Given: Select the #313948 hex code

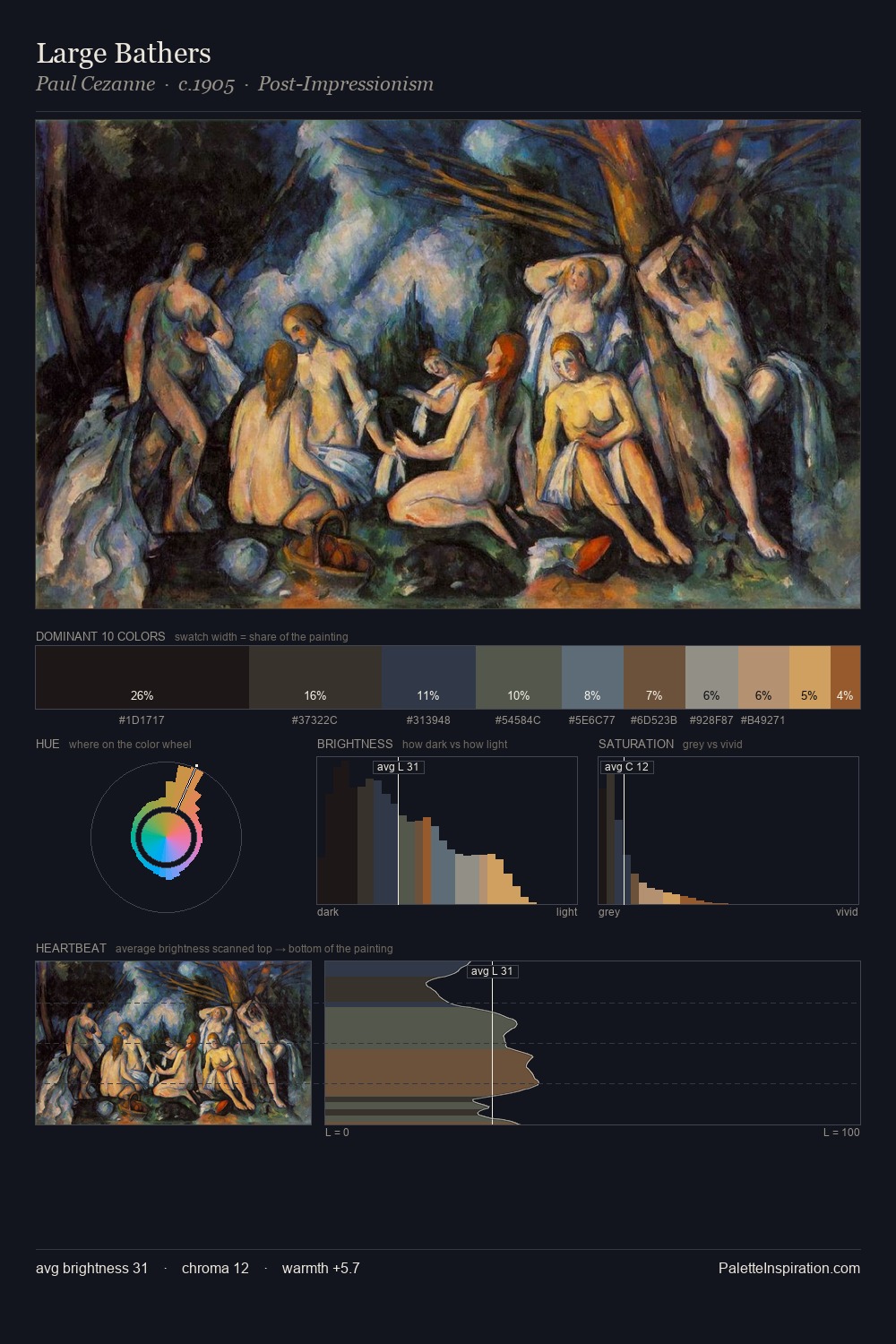Looking at the screenshot, I should click(x=428, y=720).
